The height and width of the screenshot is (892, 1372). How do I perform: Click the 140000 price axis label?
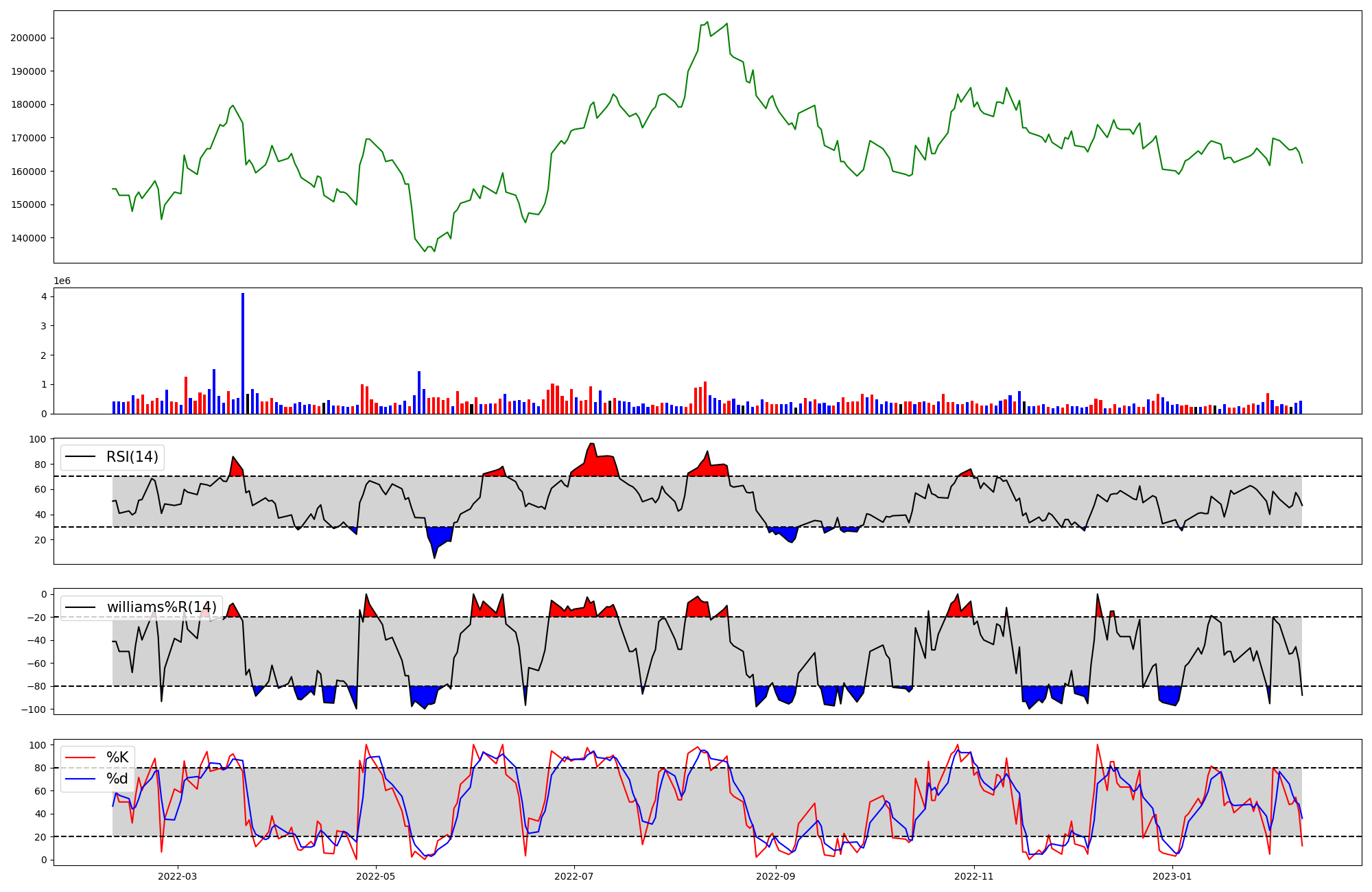(x=28, y=239)
